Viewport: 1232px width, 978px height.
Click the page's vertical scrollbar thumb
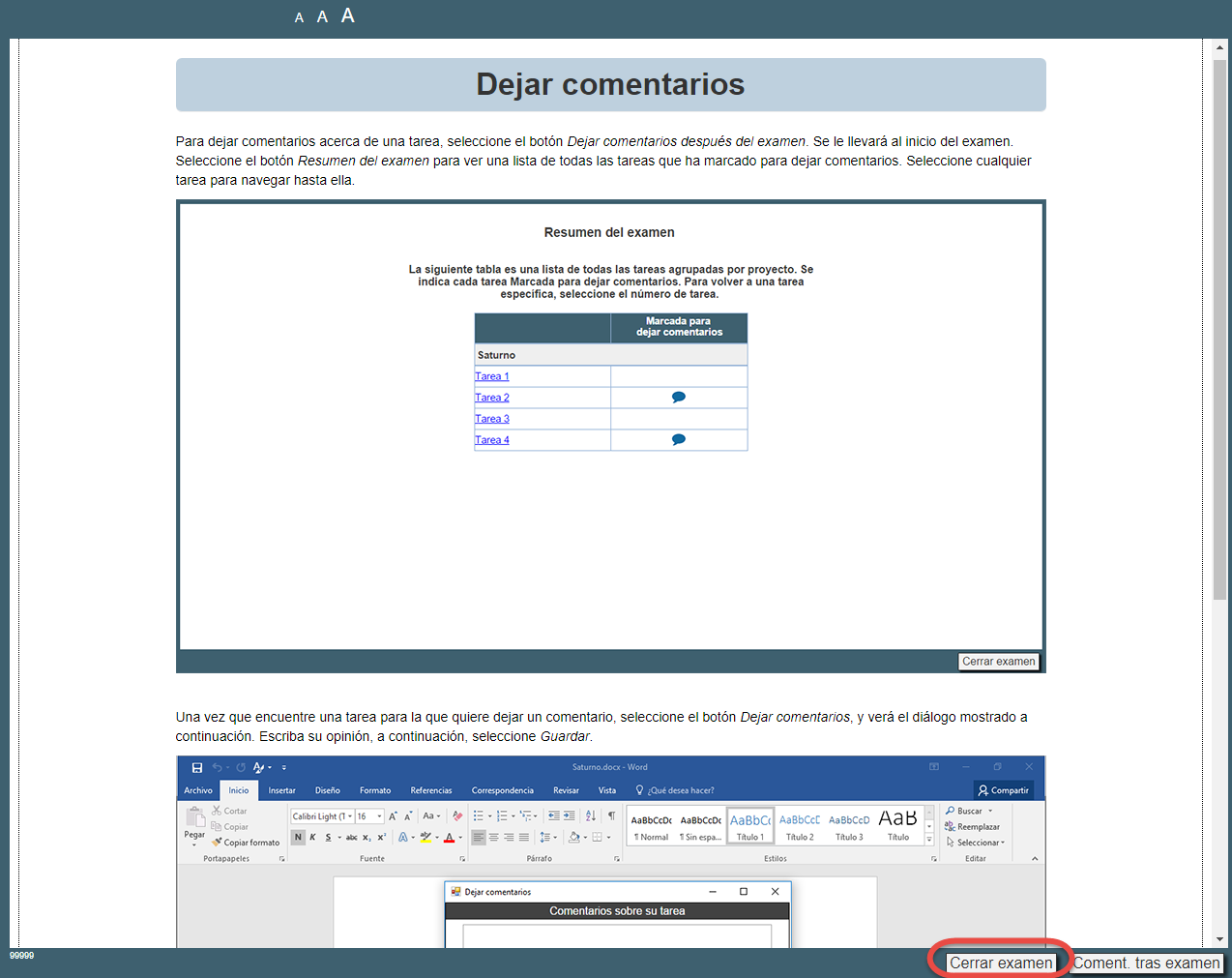1219,329
